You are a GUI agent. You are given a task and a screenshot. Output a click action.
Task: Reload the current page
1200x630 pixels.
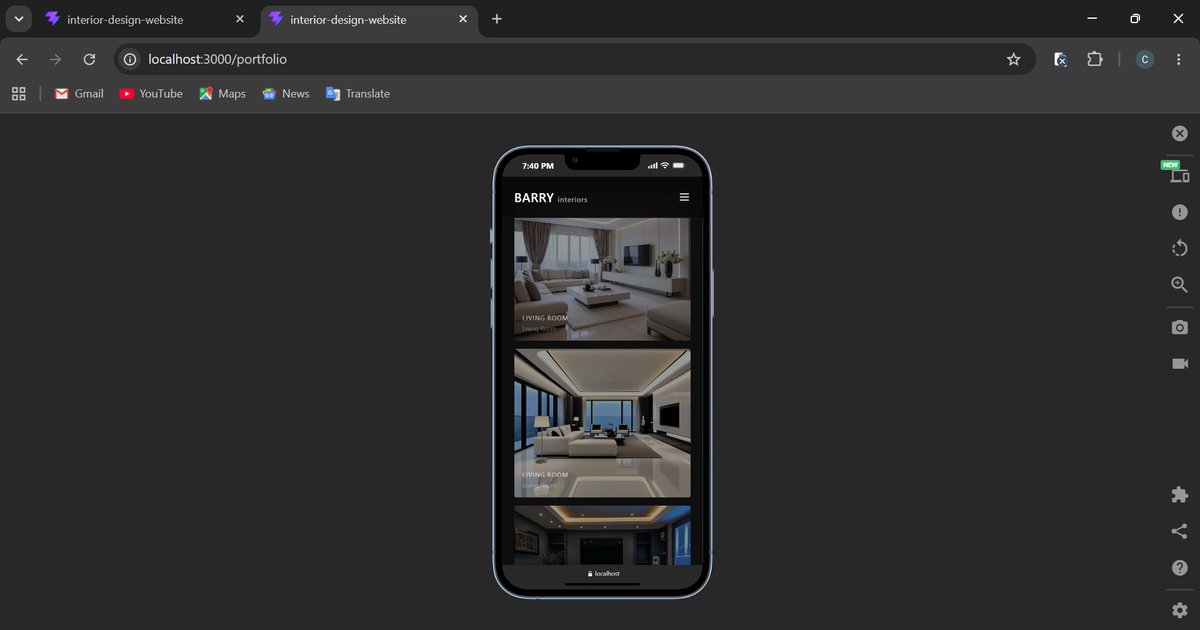(89, 59)
